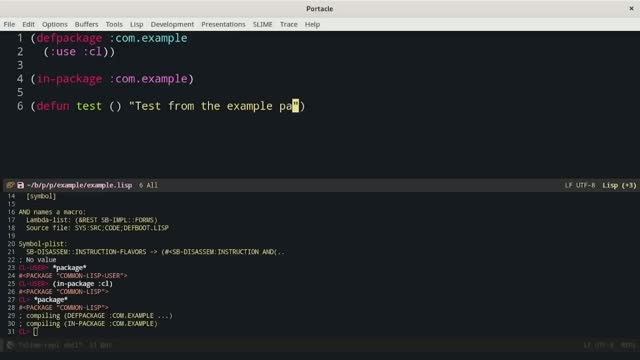Click the defun keyword on line 6
Image resolution: width=640 pixels, height=360 pixels.
coord(53,106)
